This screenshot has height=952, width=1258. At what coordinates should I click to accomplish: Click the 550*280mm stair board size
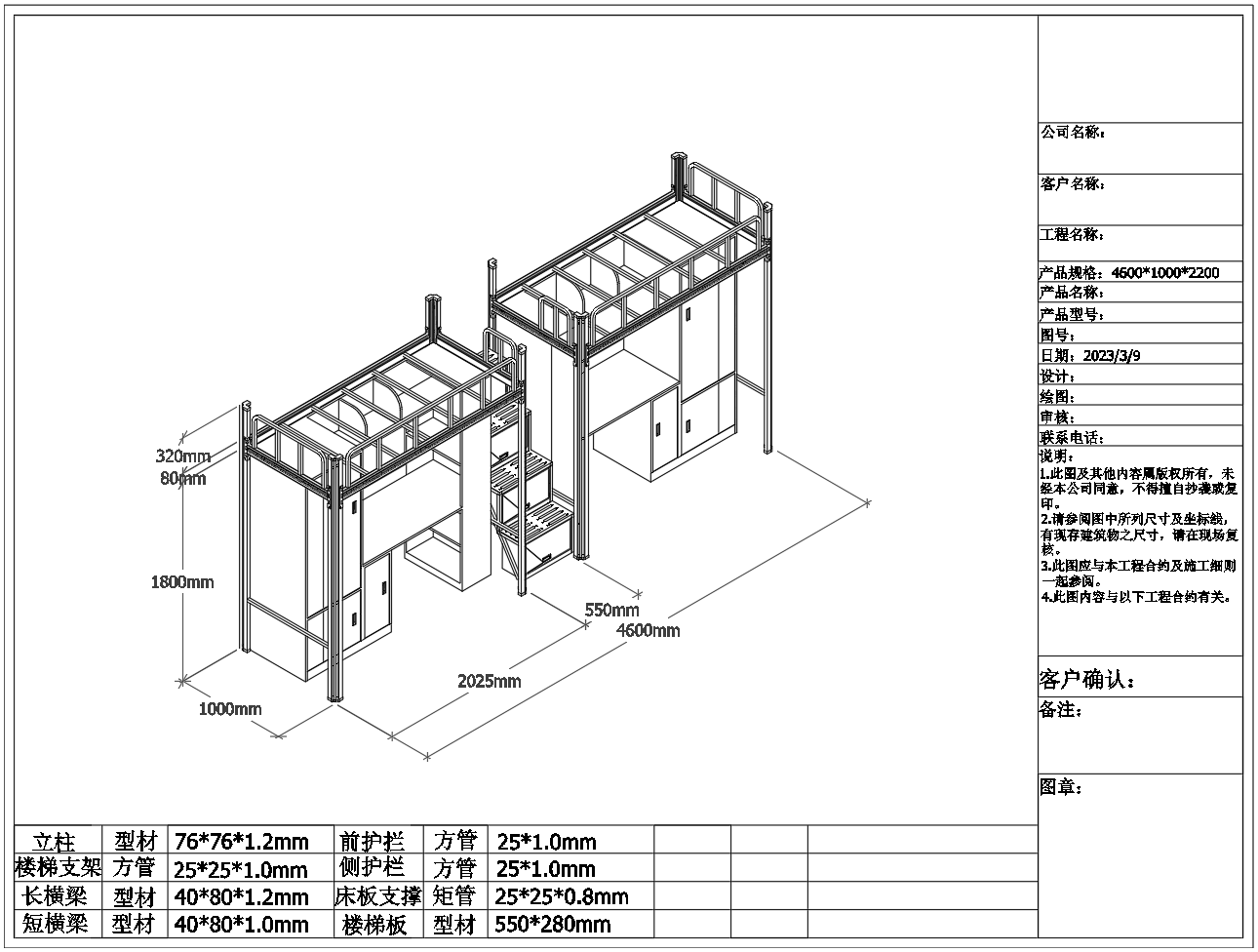point(553,925)
